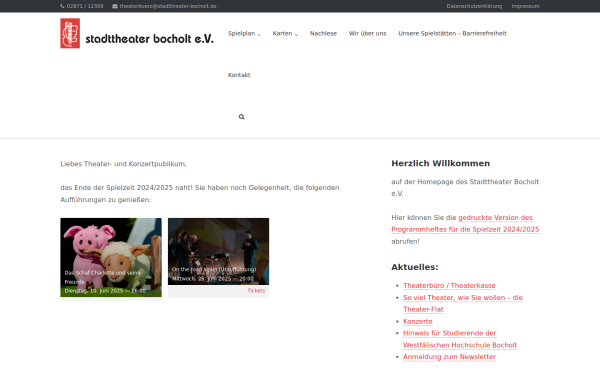Viewport: 600px width, 375px height.
Task: Click the phone icon in top bar
Action: tap(62, 6)
